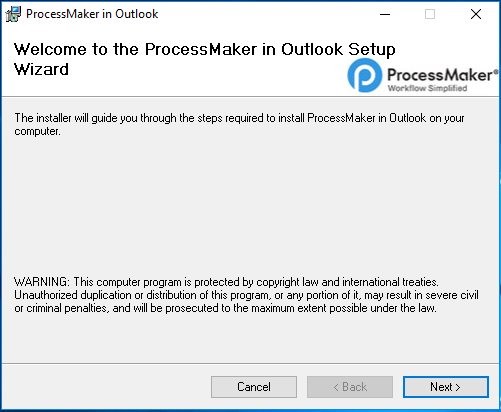The image size is (501, 412).
Task: Click the greyed-out maximize window button
Action: (430, 14)
